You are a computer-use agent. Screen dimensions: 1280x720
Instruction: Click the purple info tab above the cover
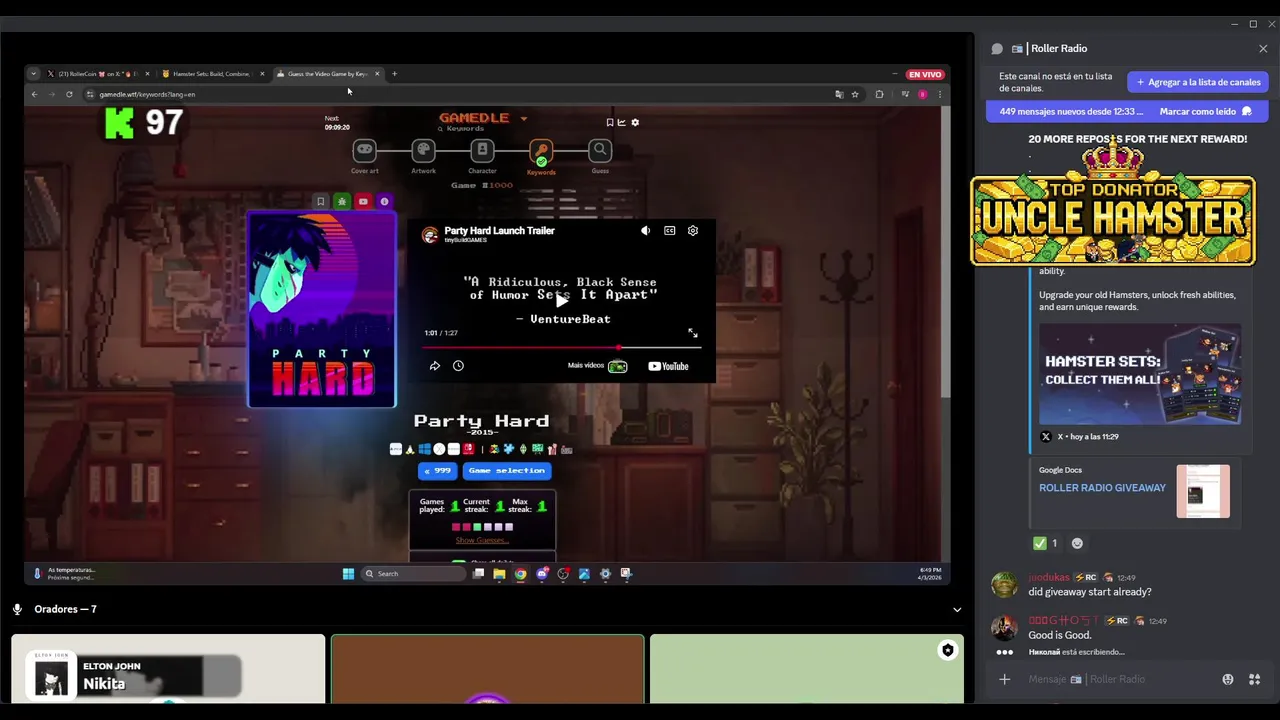[384, 201]
